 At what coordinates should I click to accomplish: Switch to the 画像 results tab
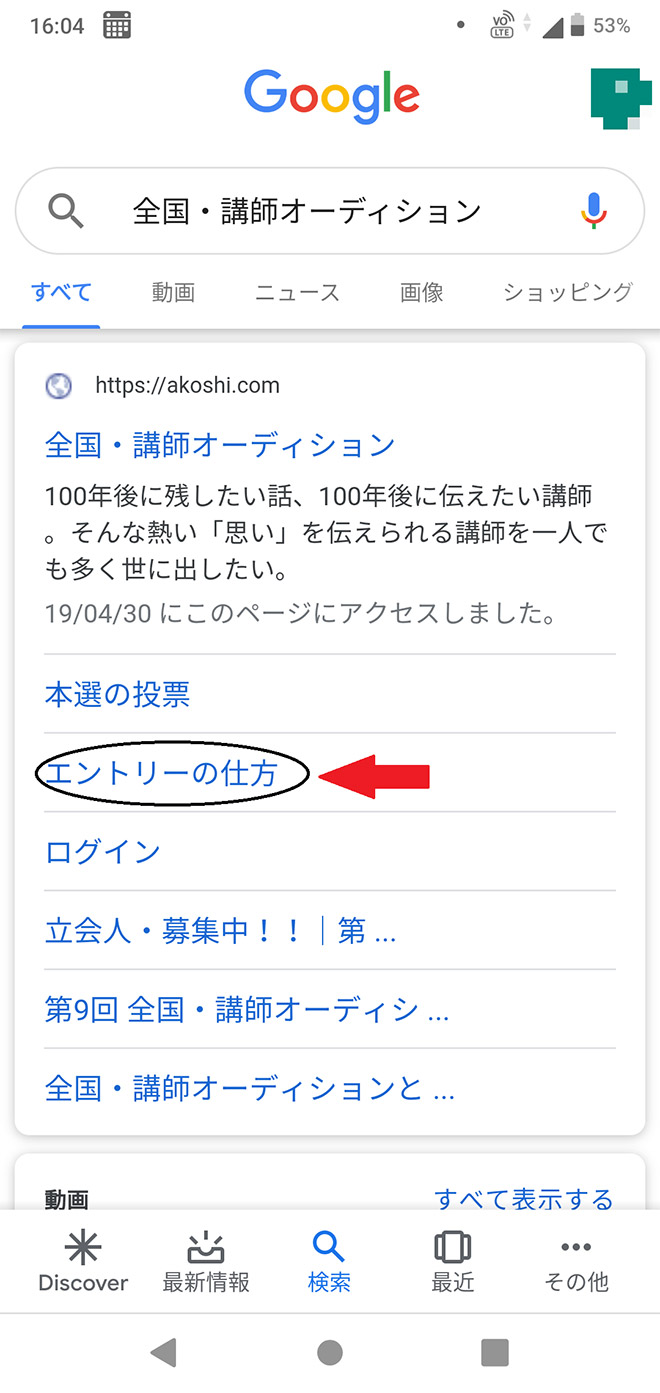(421, 293)
